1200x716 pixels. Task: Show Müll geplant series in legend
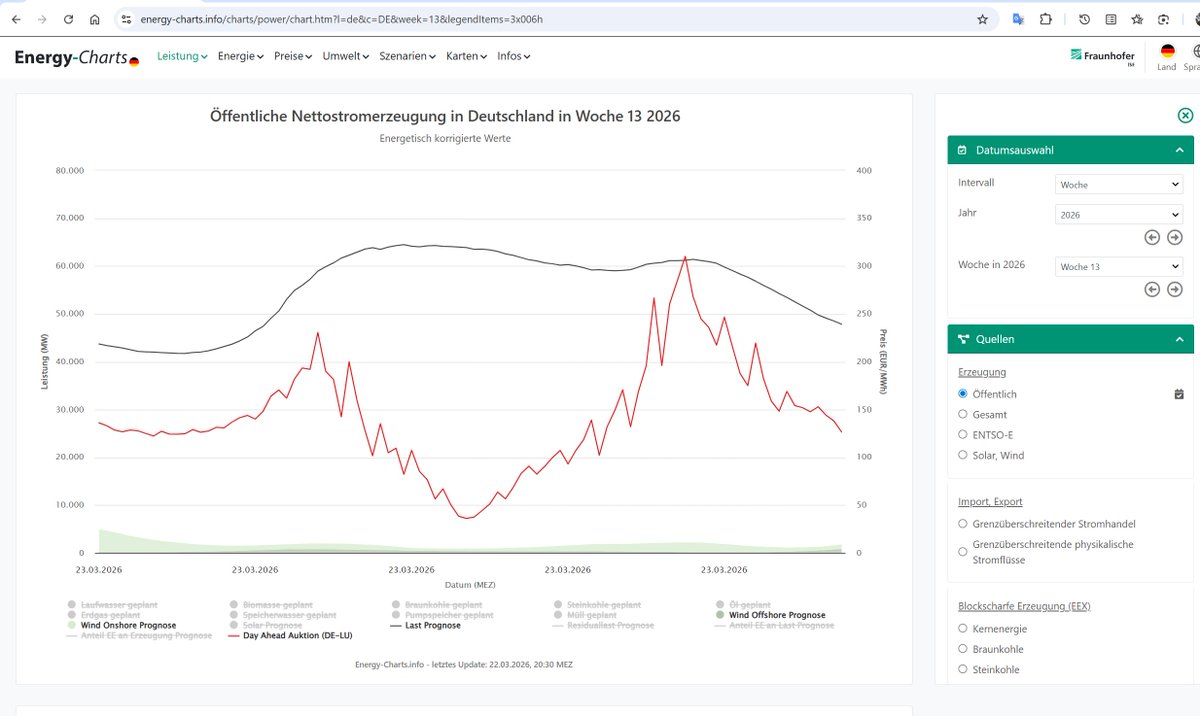(585, 615)
